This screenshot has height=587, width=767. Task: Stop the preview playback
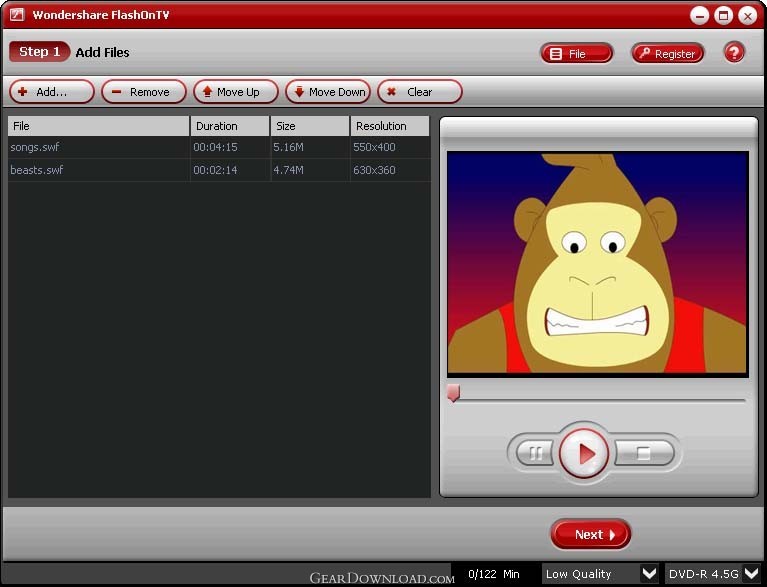point(644,452)
